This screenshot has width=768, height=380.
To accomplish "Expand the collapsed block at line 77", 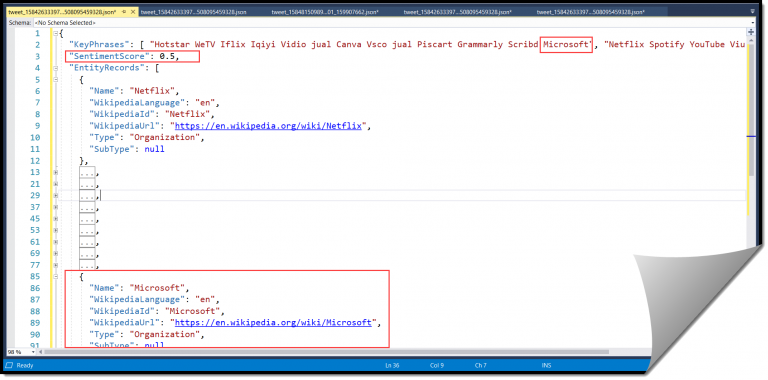I will [x=55, y=265].
